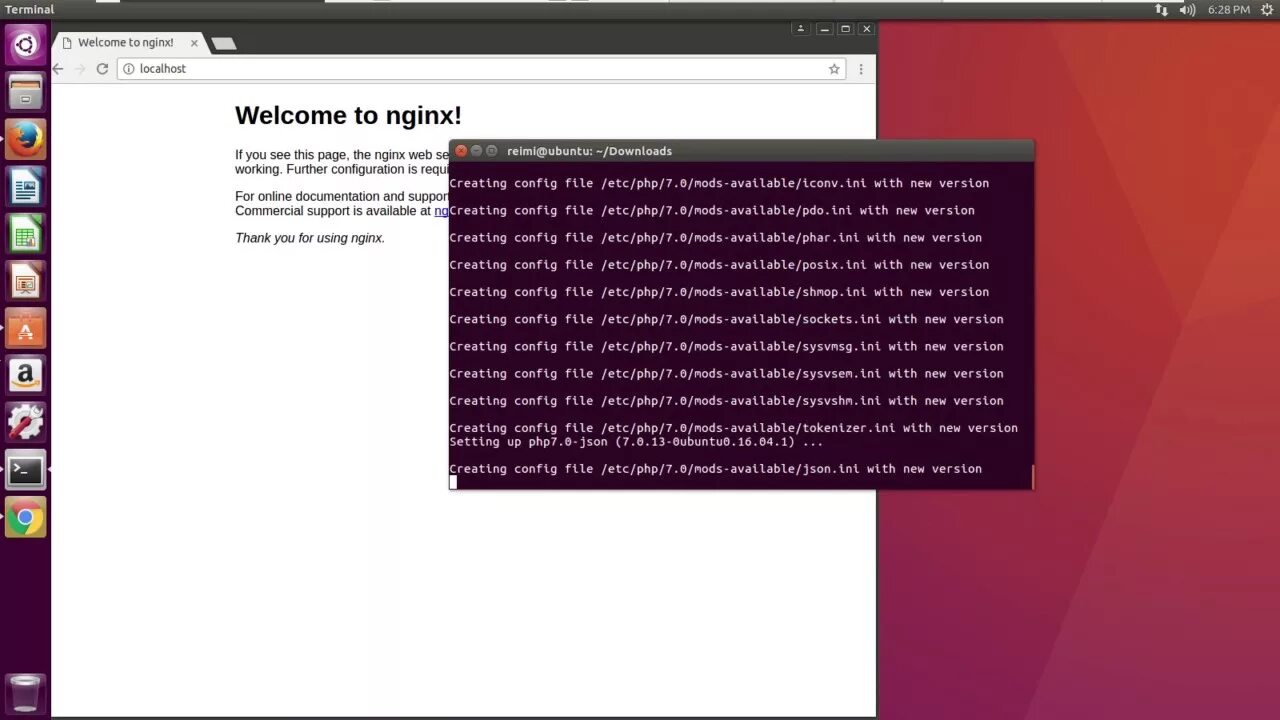The height and width of the screenshot is (720, 1280).
Task: Open LibreOffice Calc launcher icon
Action: pos(25,234)
